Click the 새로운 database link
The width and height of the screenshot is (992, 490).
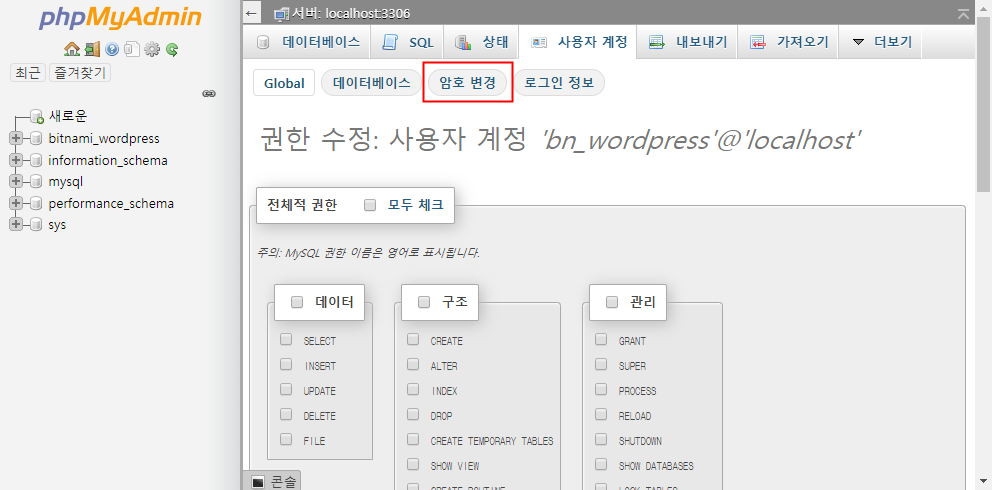pos(68,116)
